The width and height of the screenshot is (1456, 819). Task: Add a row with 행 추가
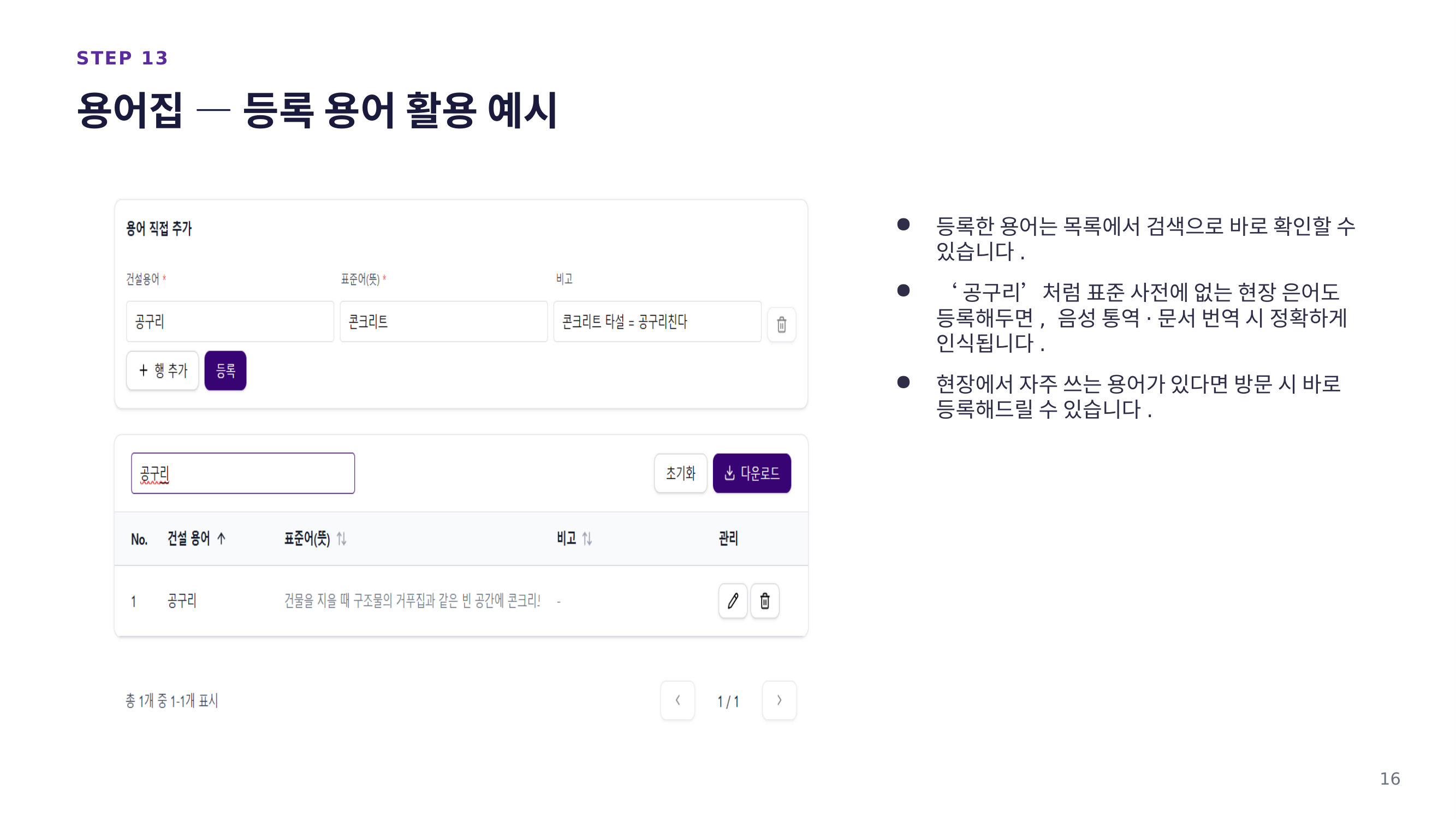pyautogui.click(x=162, y=370)
